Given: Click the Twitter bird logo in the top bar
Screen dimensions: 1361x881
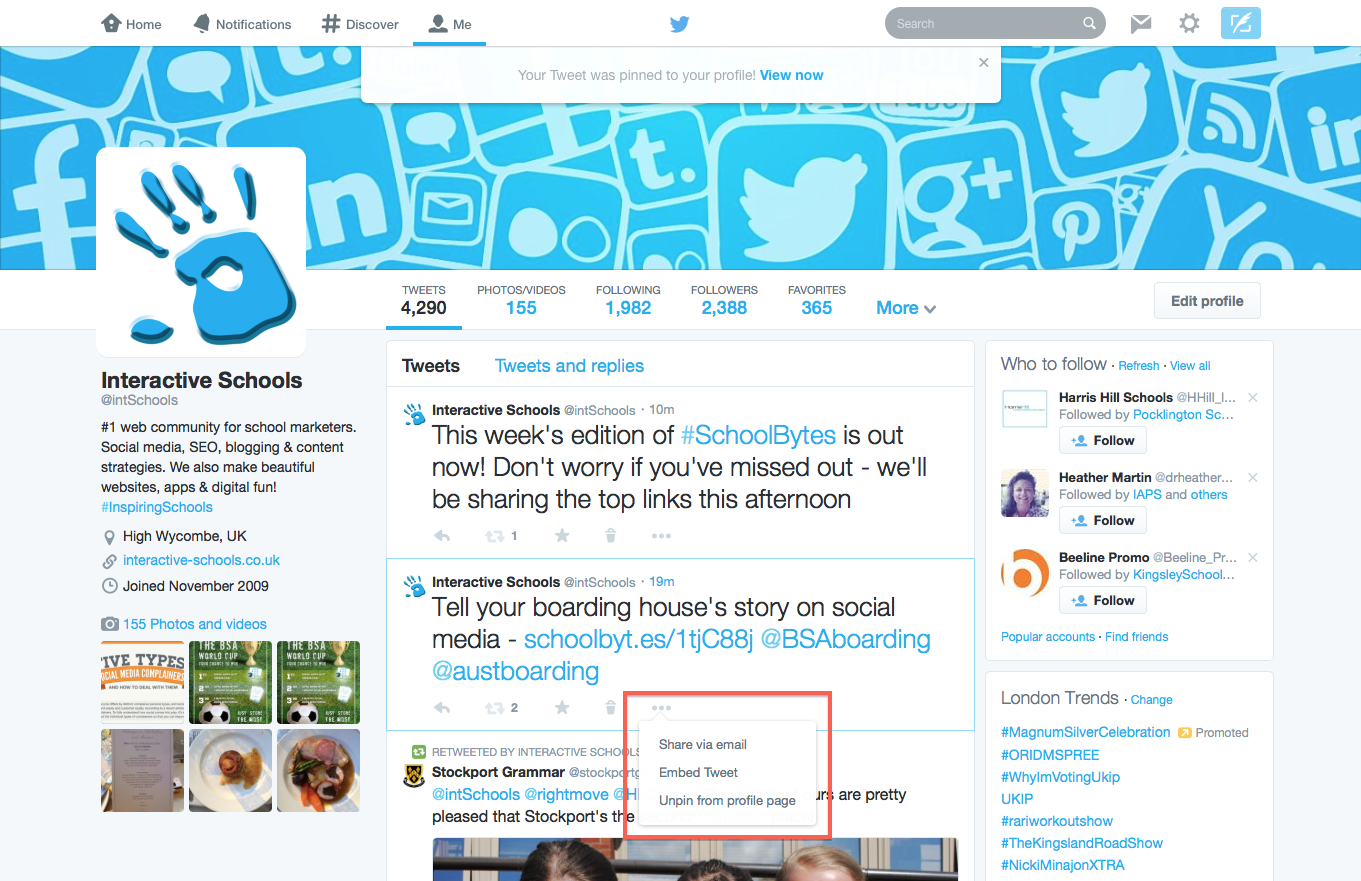Looking at the screenshot, I should coord(680,24).
